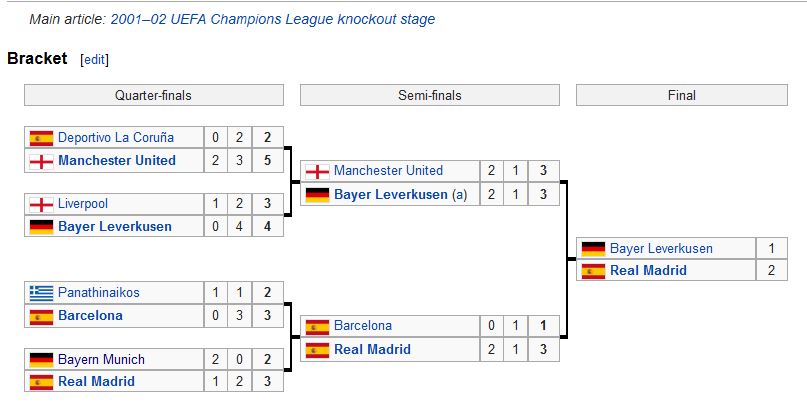The image size is (807, 405).
Task: Click the Final column header
Action: coord(681,96)
